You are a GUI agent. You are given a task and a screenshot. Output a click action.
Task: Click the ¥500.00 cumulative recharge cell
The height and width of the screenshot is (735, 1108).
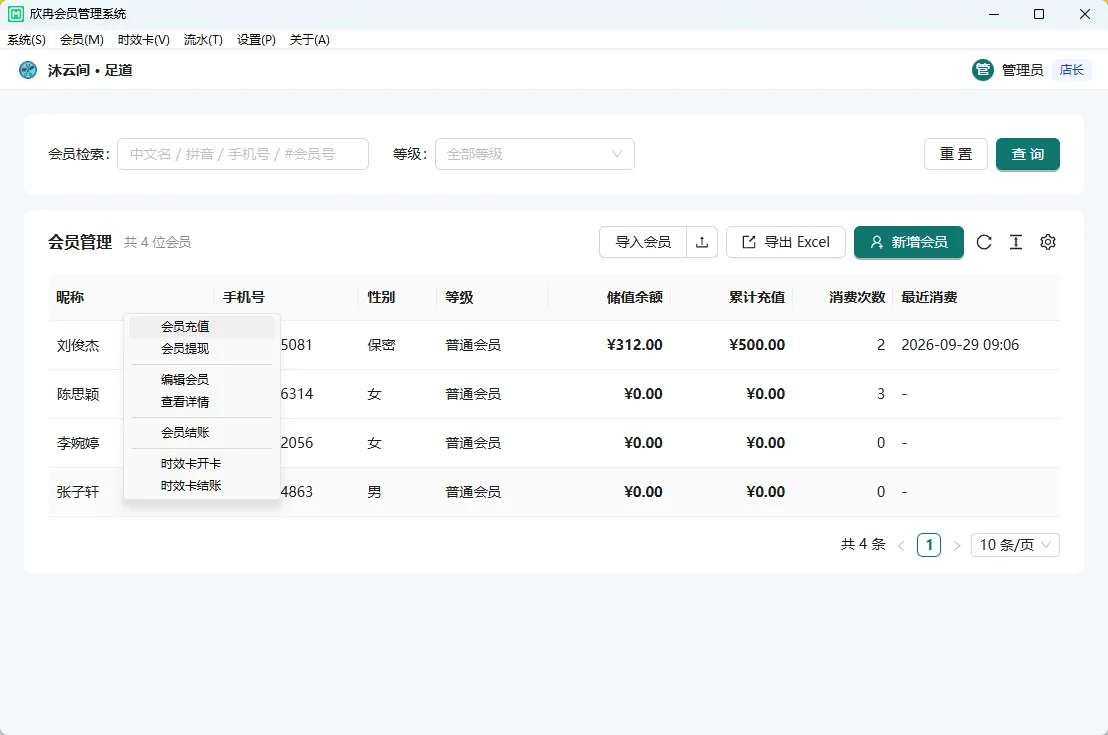click(757, 345)
